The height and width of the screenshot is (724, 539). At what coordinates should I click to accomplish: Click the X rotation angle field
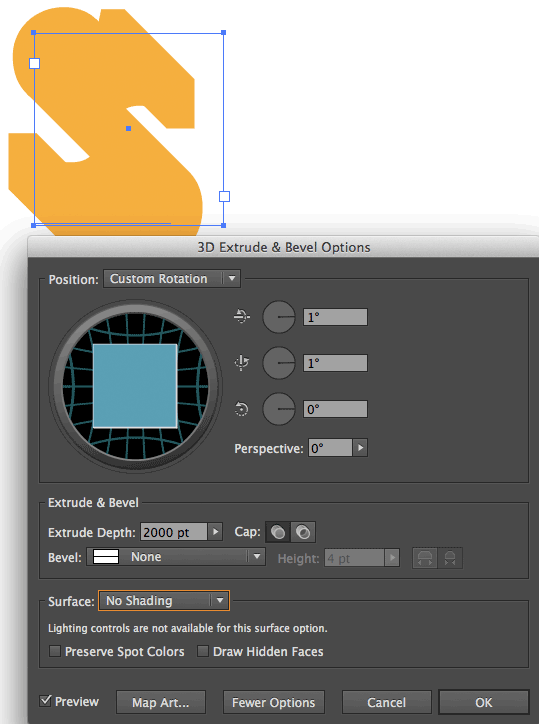[x=335, y=317]
